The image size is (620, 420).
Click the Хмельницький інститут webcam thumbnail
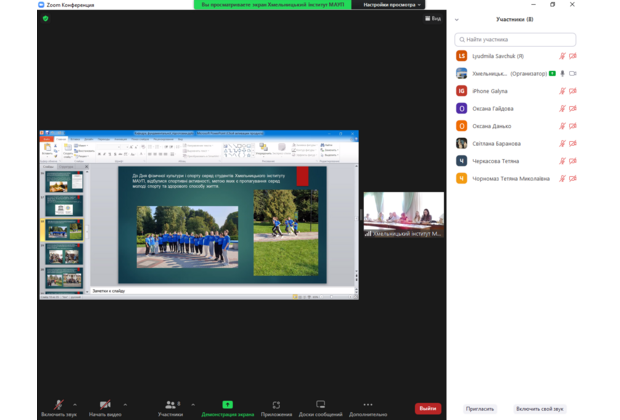[403, 214]
